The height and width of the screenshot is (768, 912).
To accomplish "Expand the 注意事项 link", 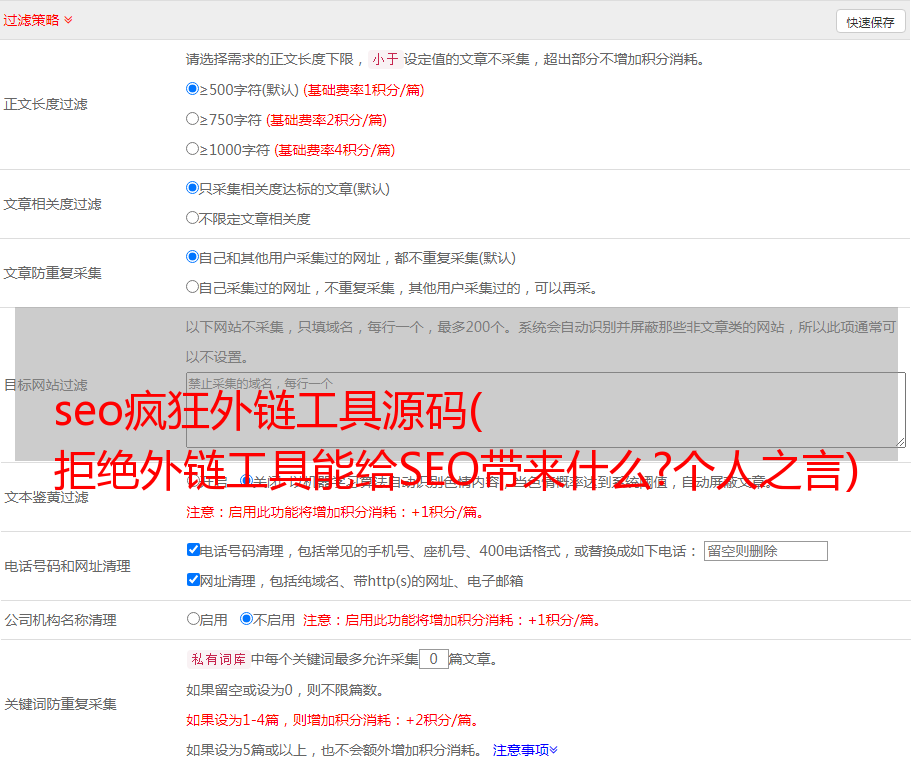I will (x=525, y=750).
